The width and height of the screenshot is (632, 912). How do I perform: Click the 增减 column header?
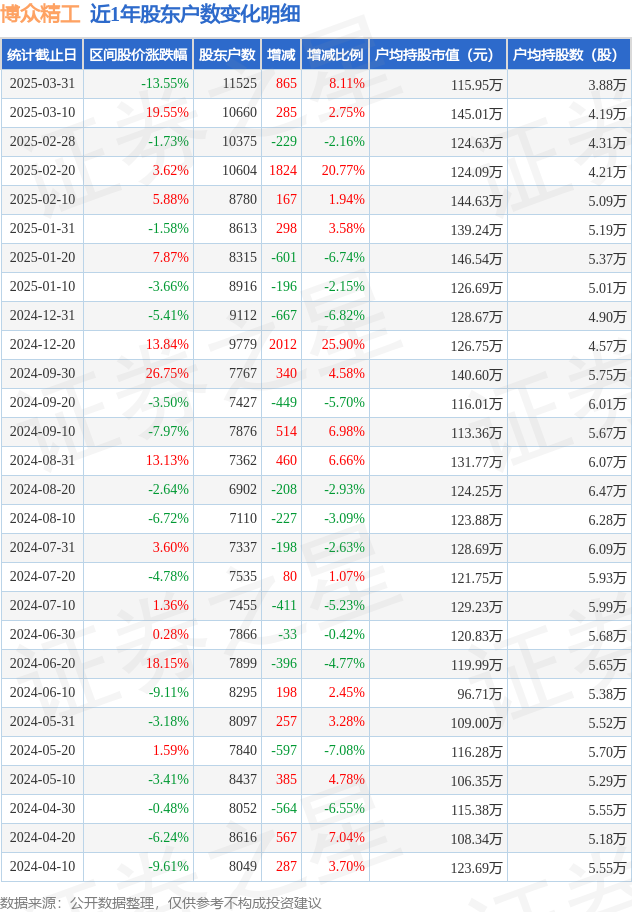282,55
